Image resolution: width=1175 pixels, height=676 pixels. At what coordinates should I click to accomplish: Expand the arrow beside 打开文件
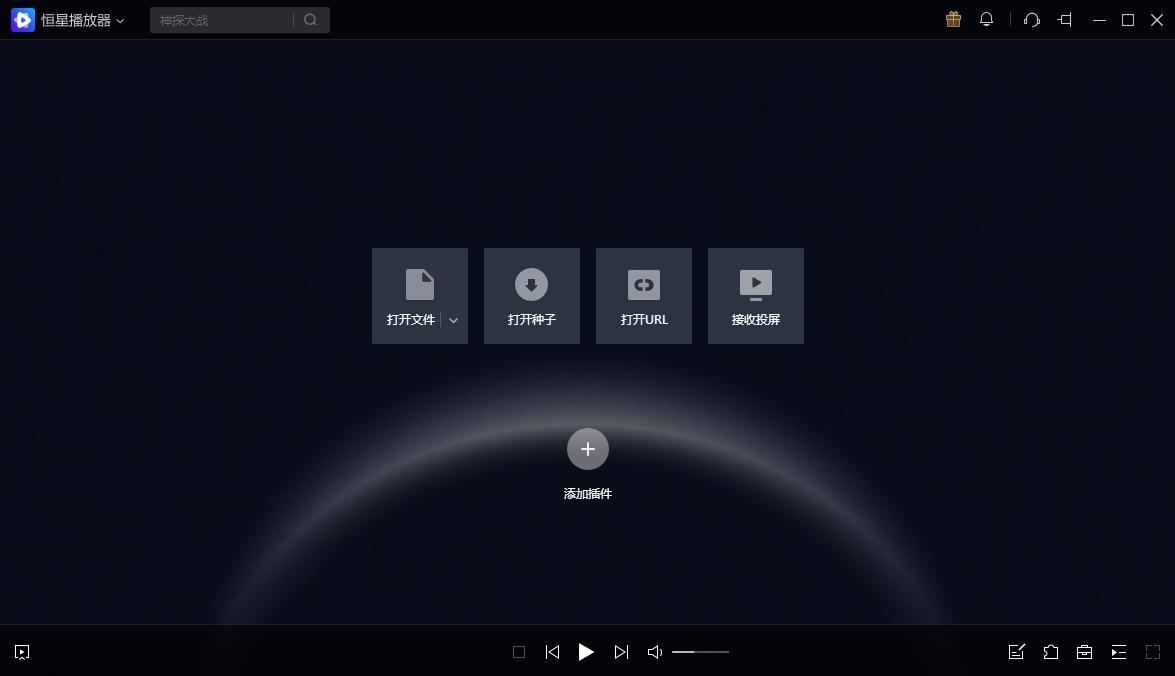click(x=454, y=320)
